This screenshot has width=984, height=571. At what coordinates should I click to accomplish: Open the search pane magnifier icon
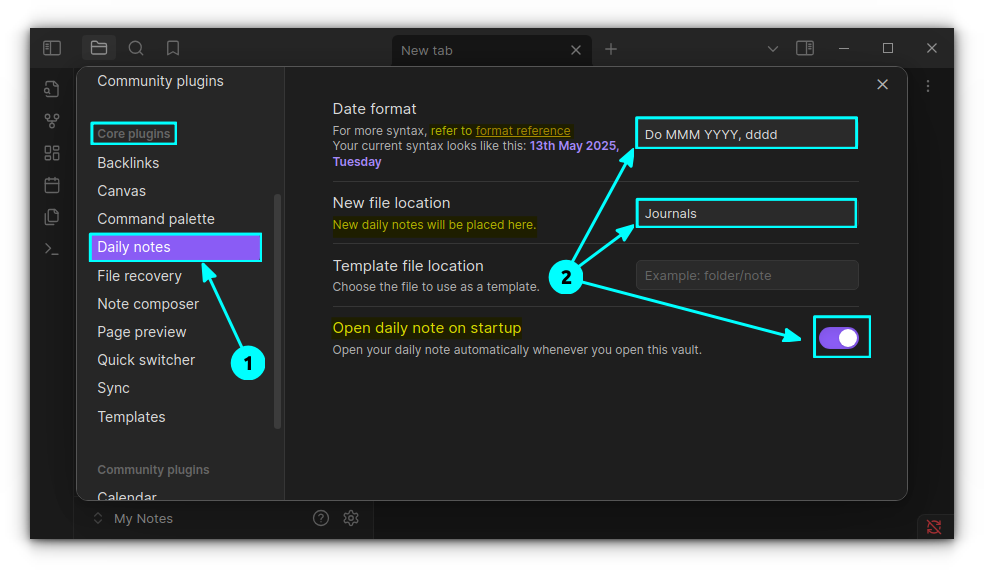coord(136,48)
